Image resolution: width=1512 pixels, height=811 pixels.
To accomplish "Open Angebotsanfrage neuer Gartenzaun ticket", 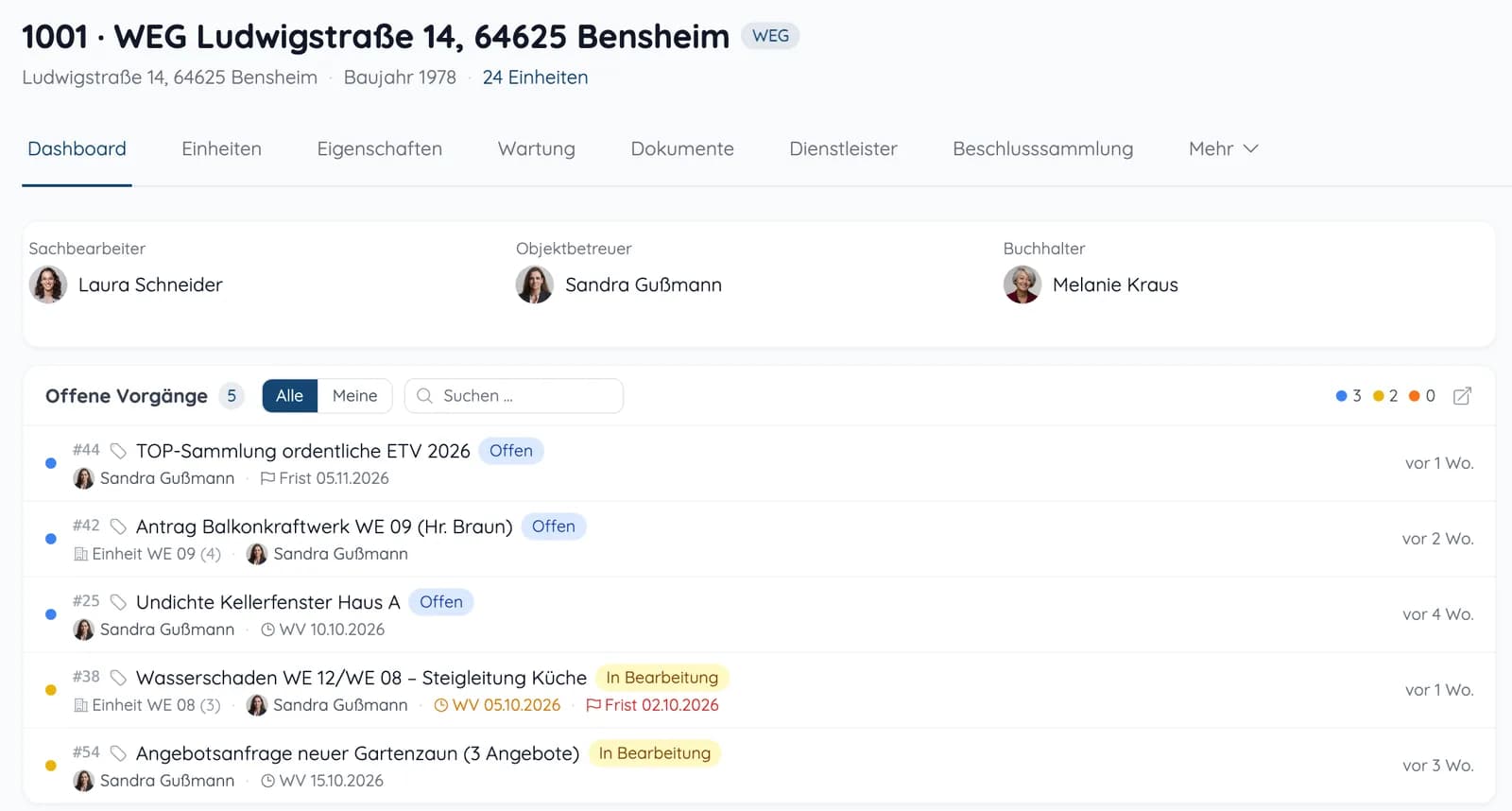I will (357, 753).
